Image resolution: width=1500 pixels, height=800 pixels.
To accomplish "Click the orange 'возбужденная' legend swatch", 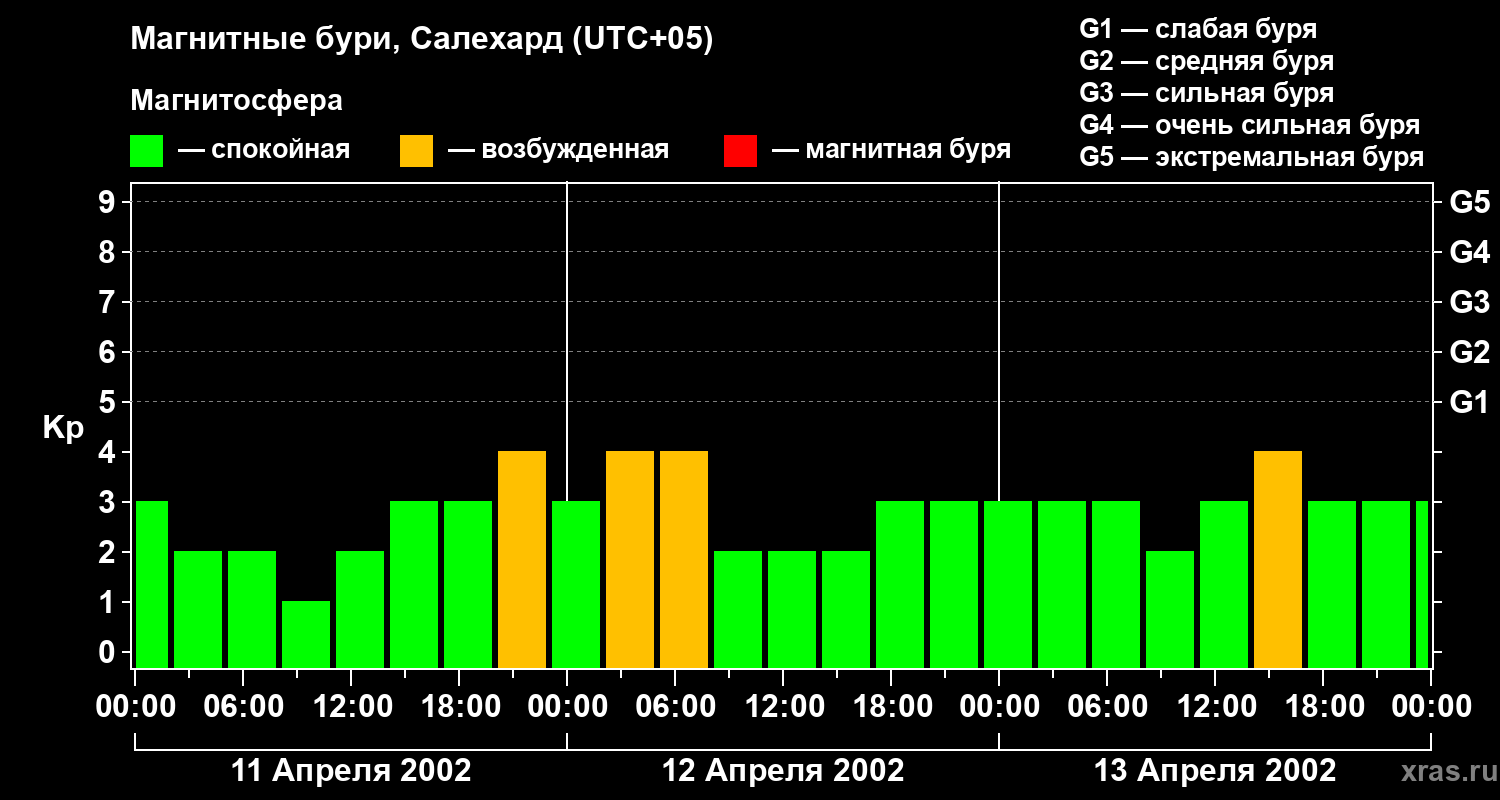I will (417, 151).
